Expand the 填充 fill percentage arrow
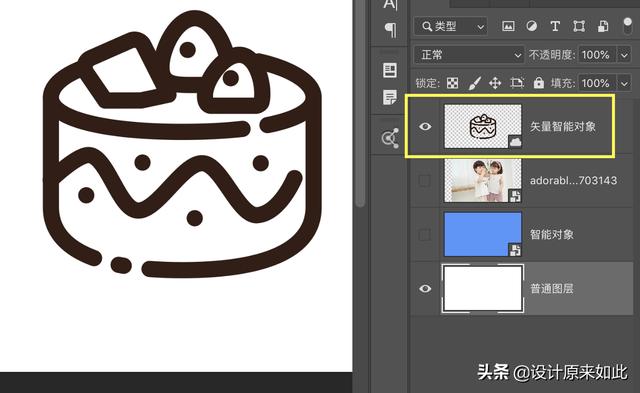The height and width of the screenshot is (393, 640). click(x=624, y=83)
